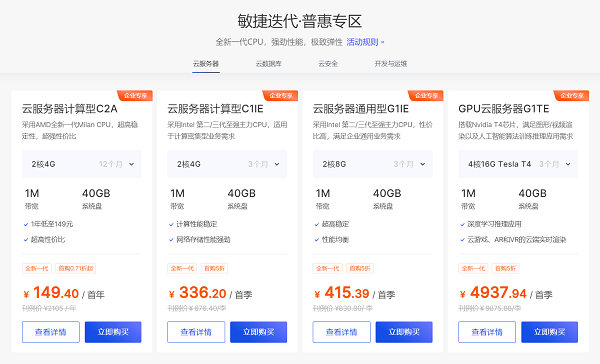Switch to the 云安全 tab
600x364 pixels.
328,64
